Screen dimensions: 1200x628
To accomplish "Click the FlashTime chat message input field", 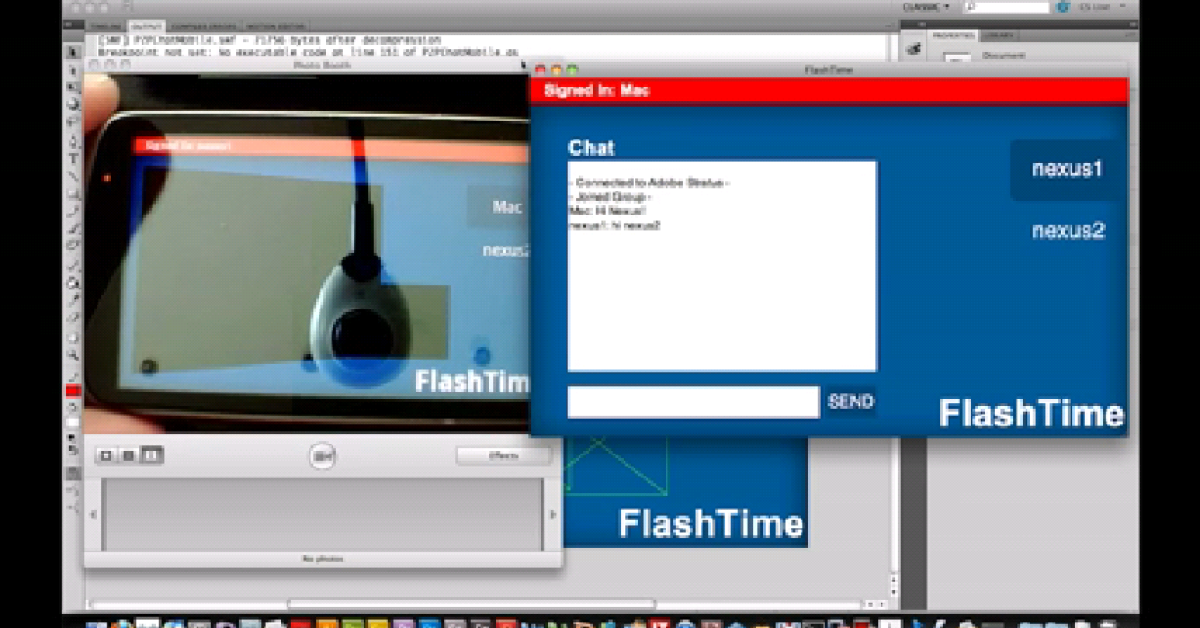I will 693,402.
